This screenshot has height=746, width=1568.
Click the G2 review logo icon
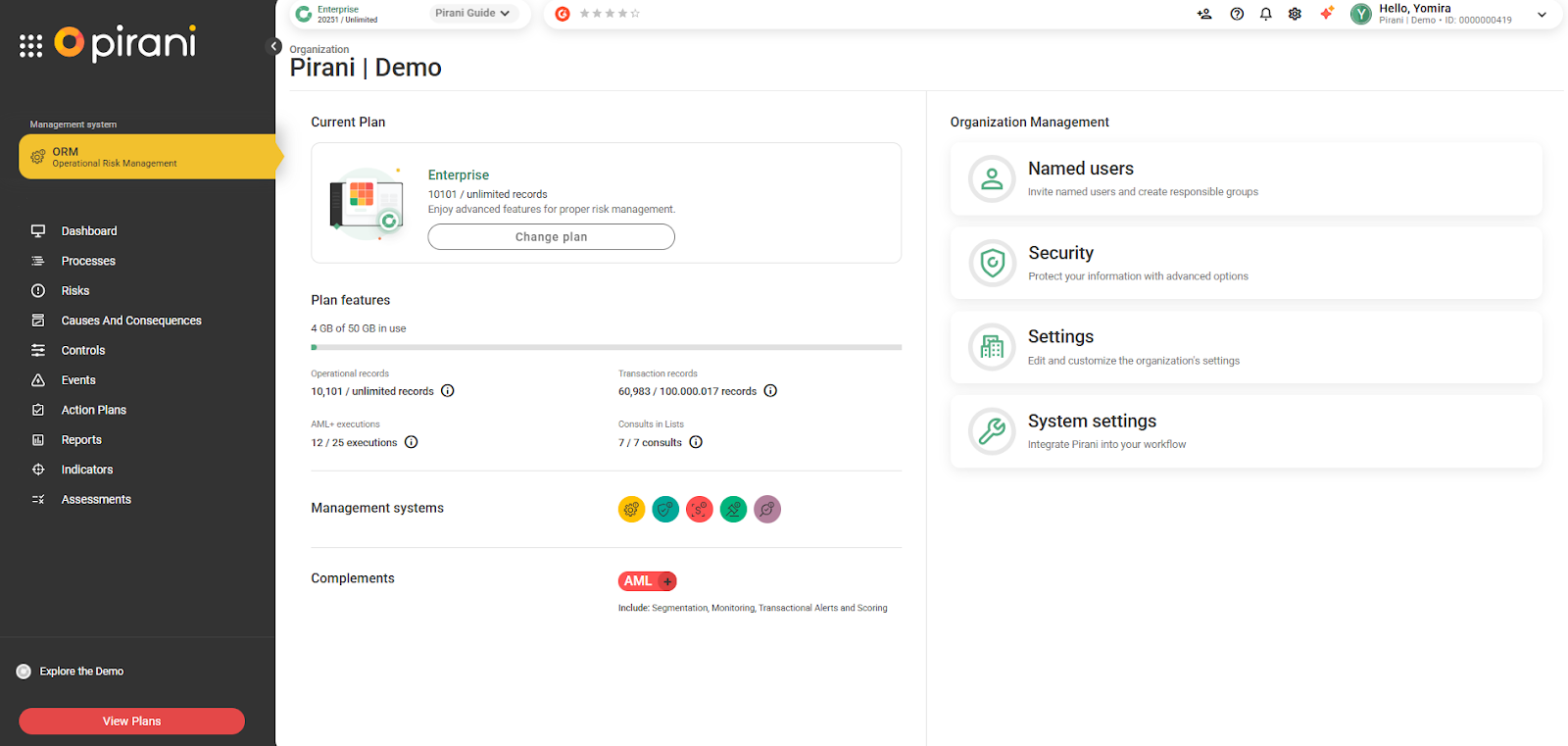click(x=563, y=14)
